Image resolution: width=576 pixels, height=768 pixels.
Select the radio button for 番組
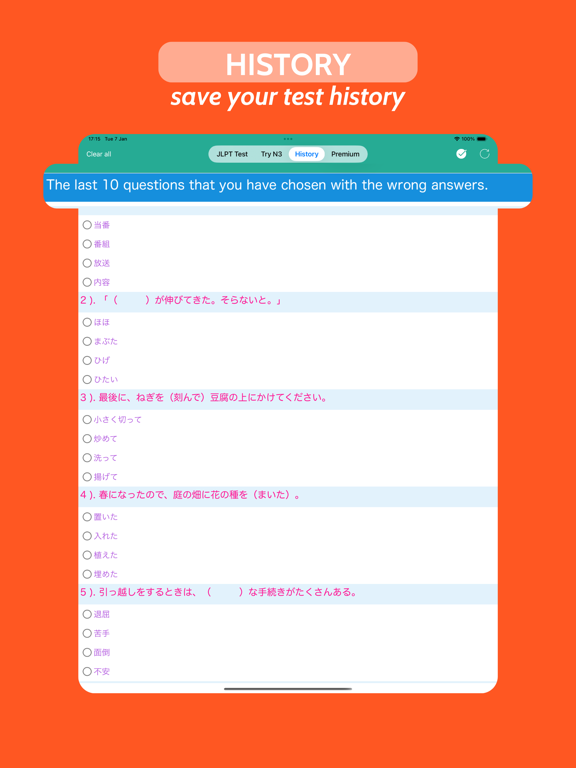coord(87,244)
